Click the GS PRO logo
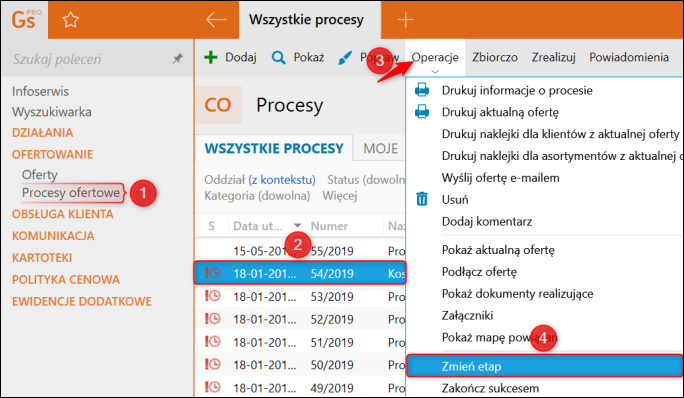 click(24, 20)
